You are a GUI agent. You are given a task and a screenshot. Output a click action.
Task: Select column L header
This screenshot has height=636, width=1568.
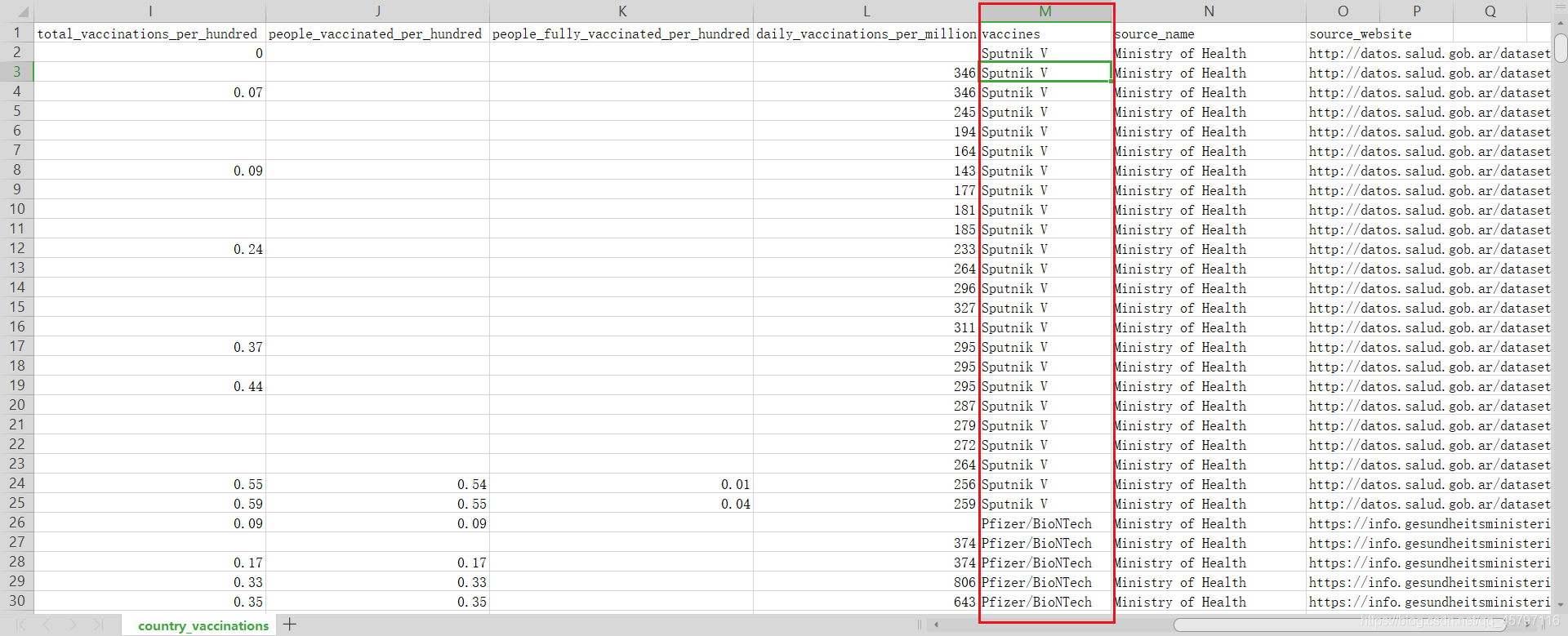tap(866, 11)
